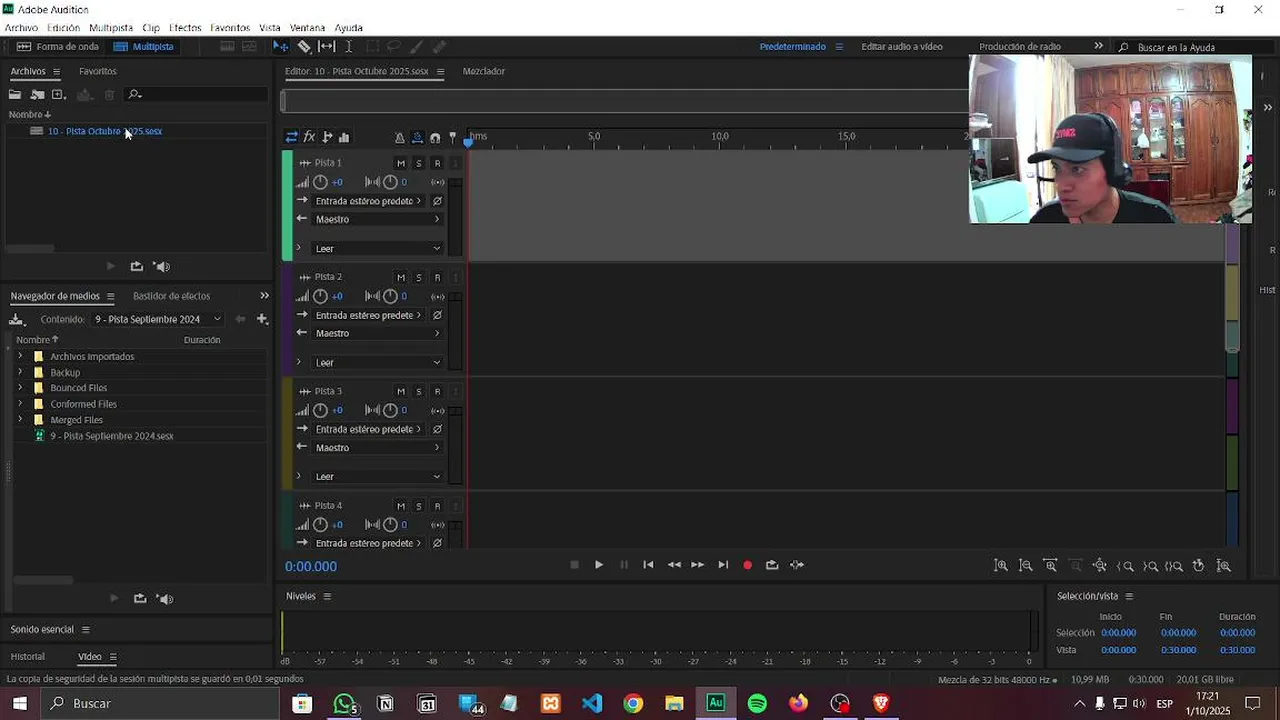Expand Pista 3 automation lanes arrow
Viewport: 1280px width, 720px height.
pyautogui.click(x=298, y=476)
